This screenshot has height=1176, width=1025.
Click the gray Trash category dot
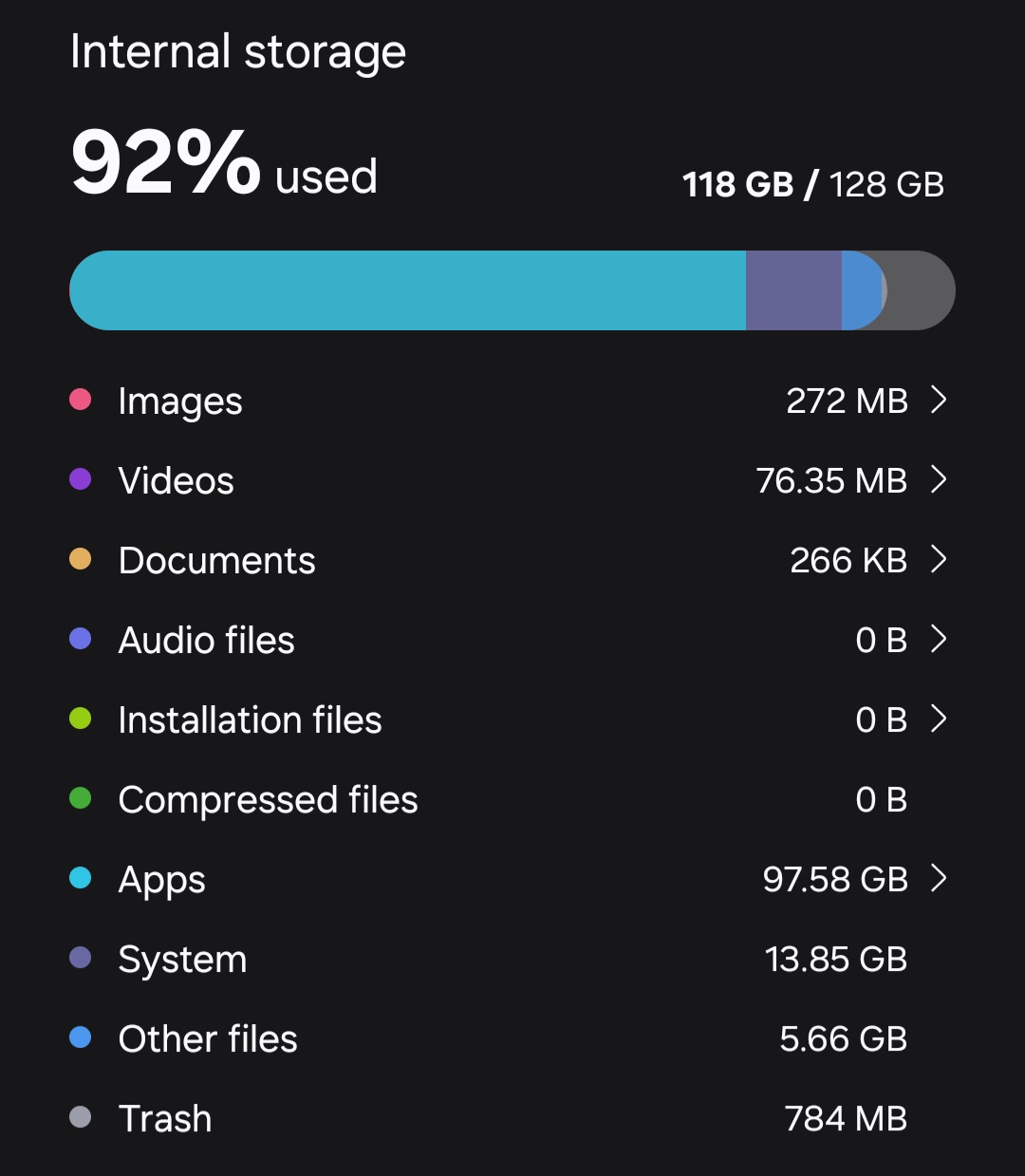pyautogui.click(x=81, y=1117)
